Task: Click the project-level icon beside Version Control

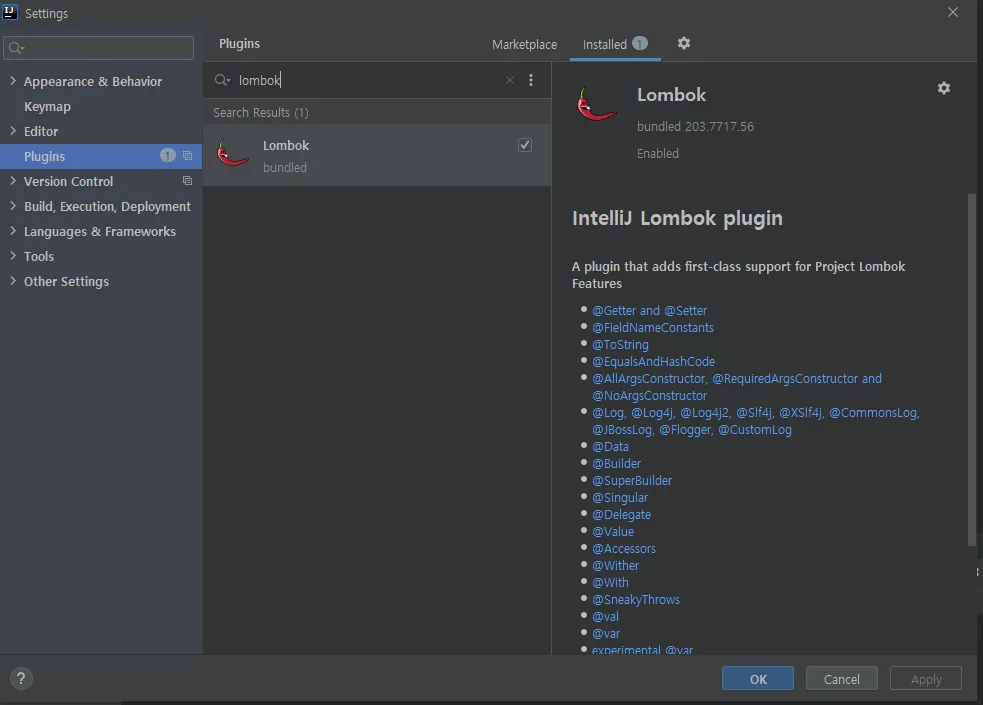Action: tap(187, 180)
